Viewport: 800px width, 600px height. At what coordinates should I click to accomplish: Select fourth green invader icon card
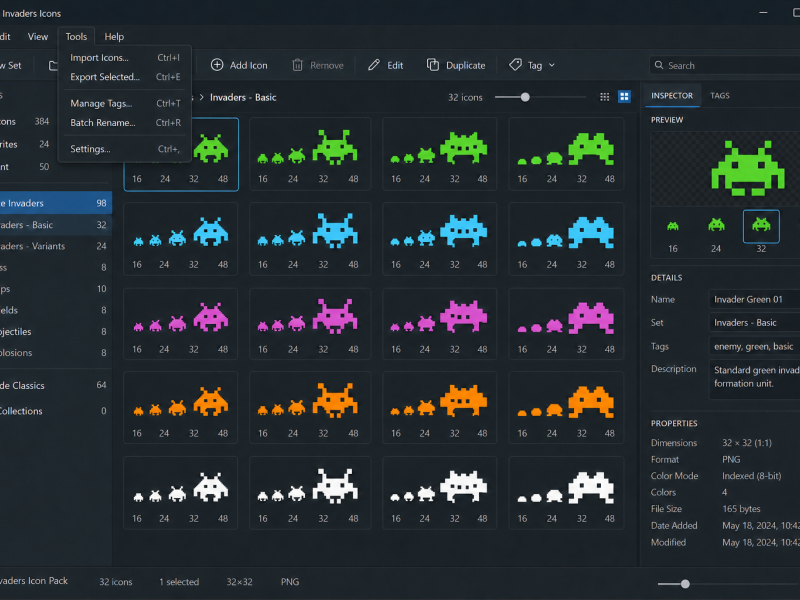click(566, 155)
